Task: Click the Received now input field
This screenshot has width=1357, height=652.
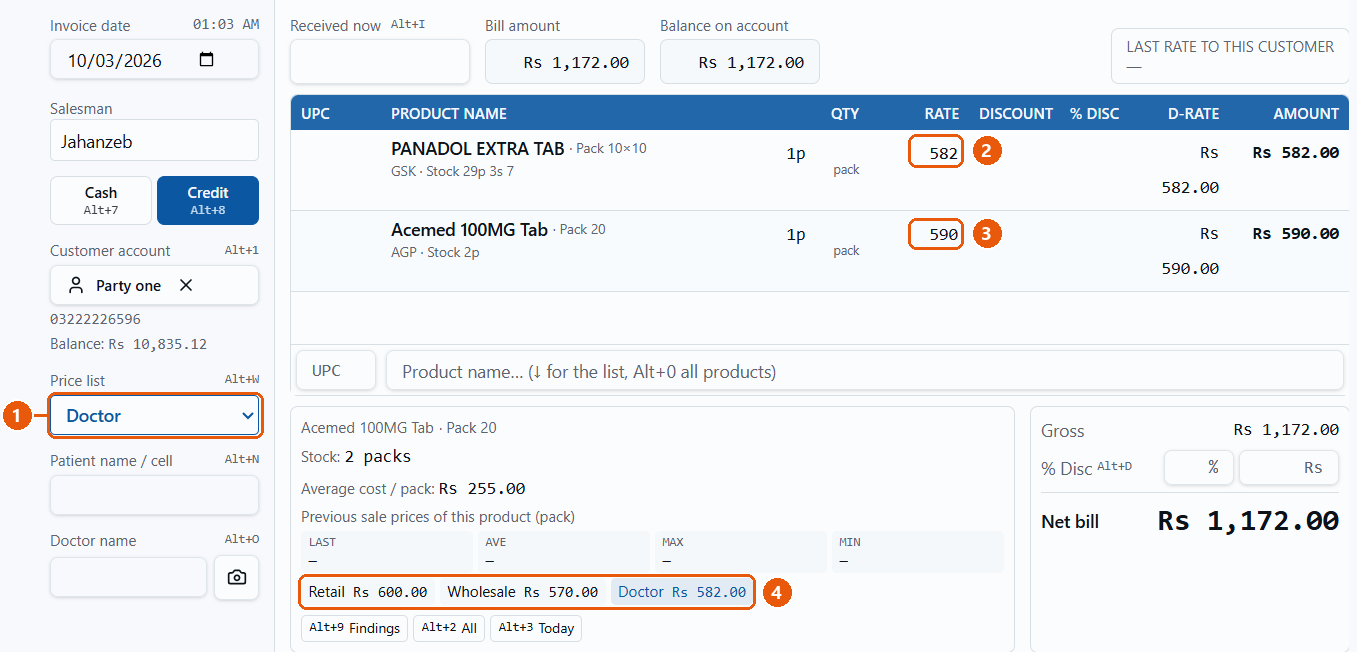Action: 380,62
